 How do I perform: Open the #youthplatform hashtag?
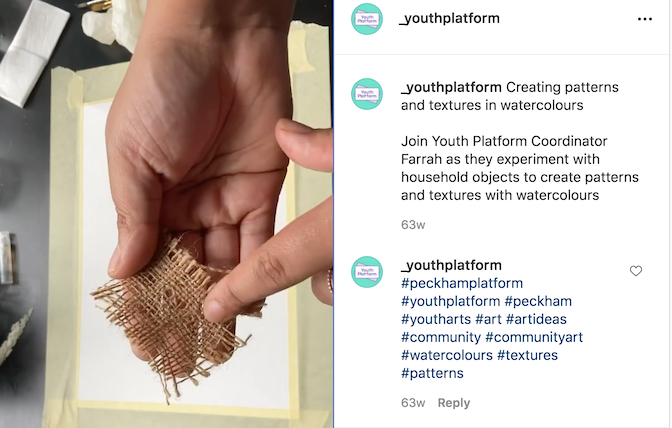450,301
